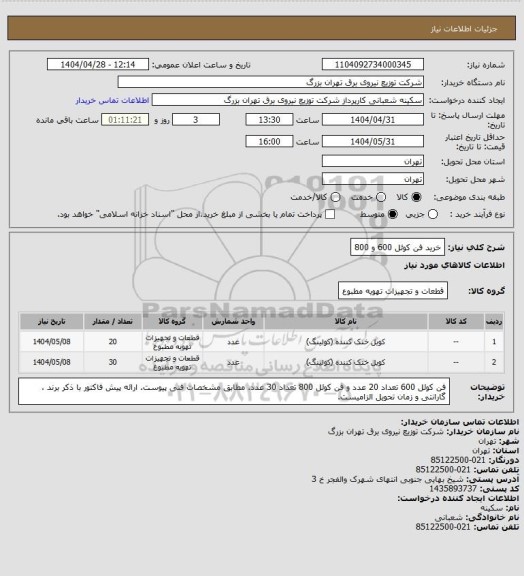Screen dimensions: 524x576
Task: Click the request creator name field
Action: click(288, 100)
